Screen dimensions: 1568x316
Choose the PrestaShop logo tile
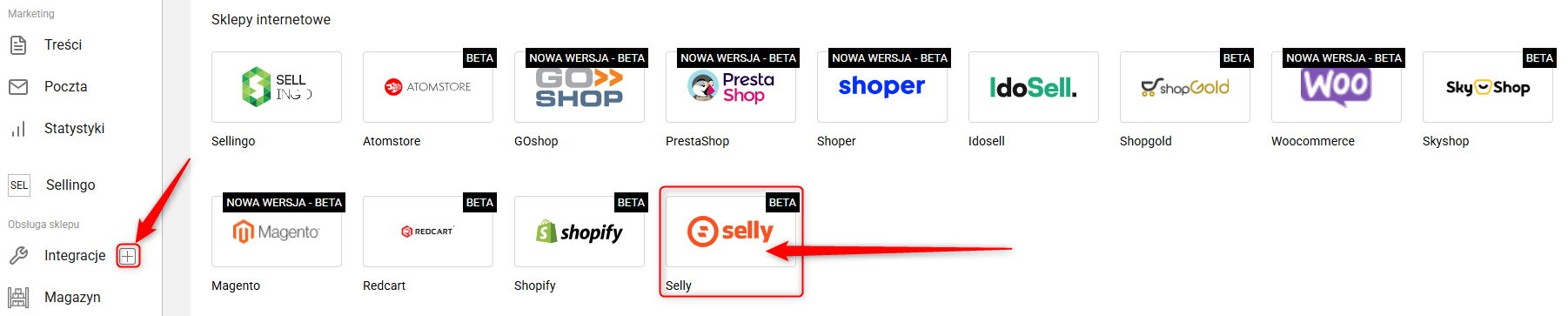tap(731, 87)
